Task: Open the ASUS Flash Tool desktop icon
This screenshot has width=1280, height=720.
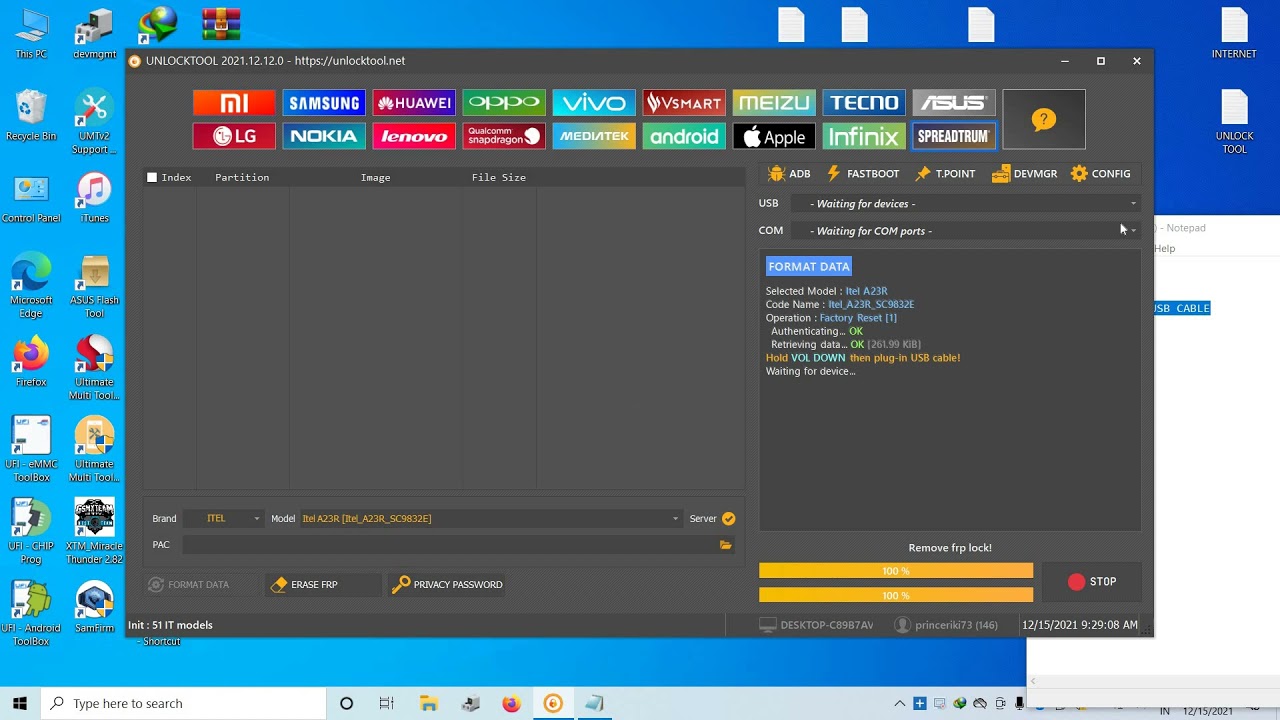Action: click(x=94, y=287)
